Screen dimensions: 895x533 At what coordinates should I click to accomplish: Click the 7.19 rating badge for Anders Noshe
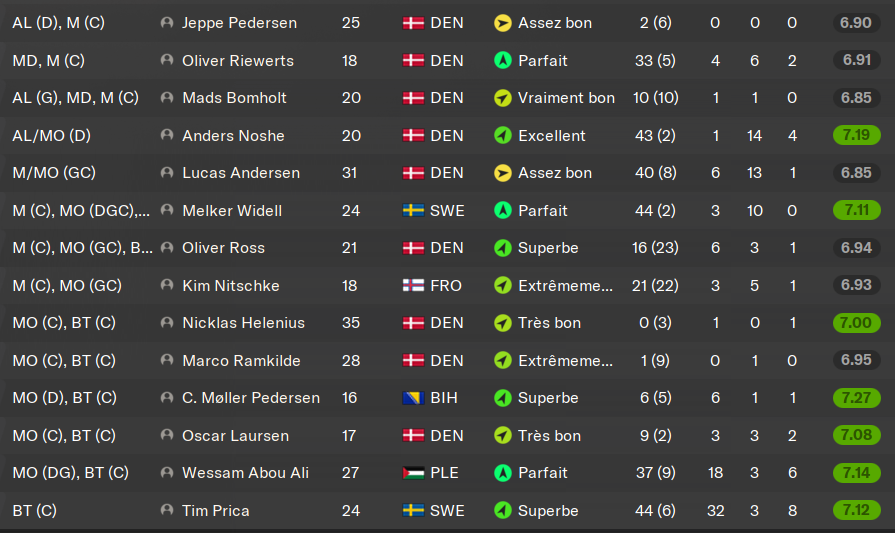click(856, 136)
